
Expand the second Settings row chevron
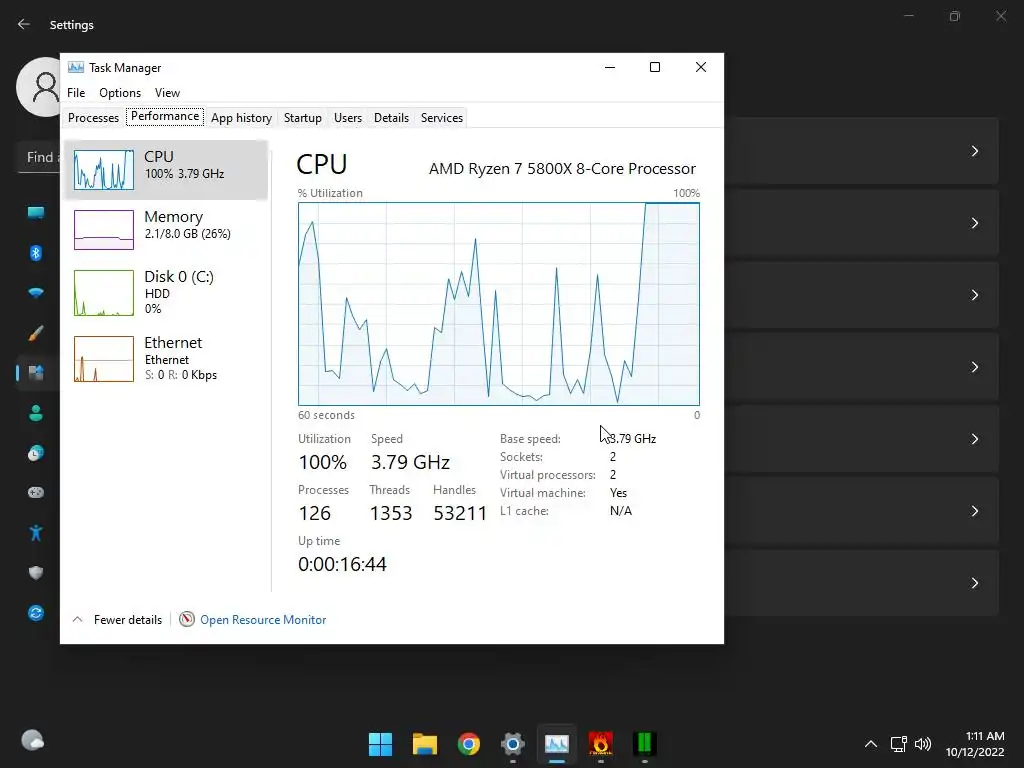[x=974, y=223]
